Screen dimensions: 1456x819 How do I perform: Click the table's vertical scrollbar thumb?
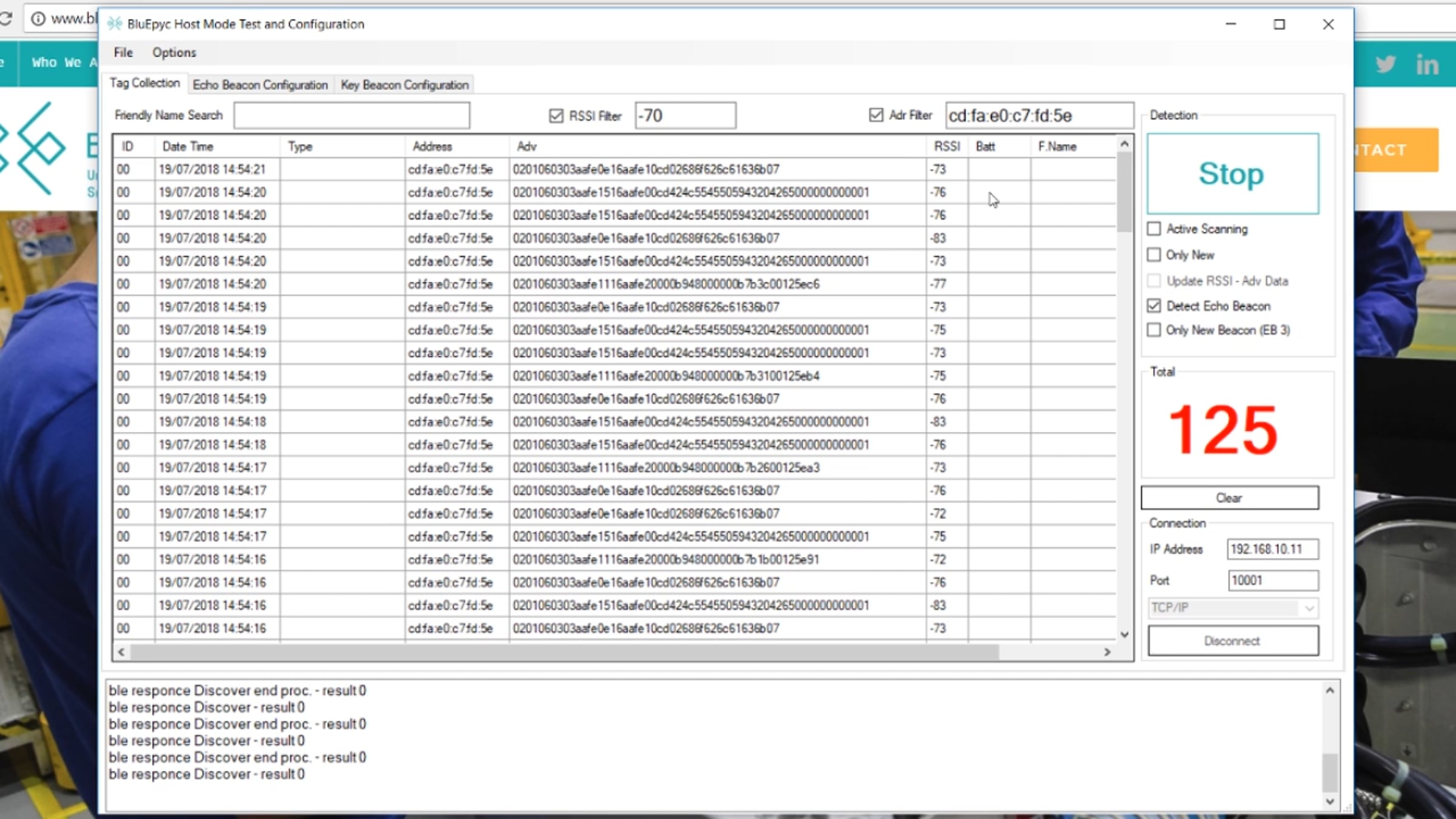[x=1124, y=192]
